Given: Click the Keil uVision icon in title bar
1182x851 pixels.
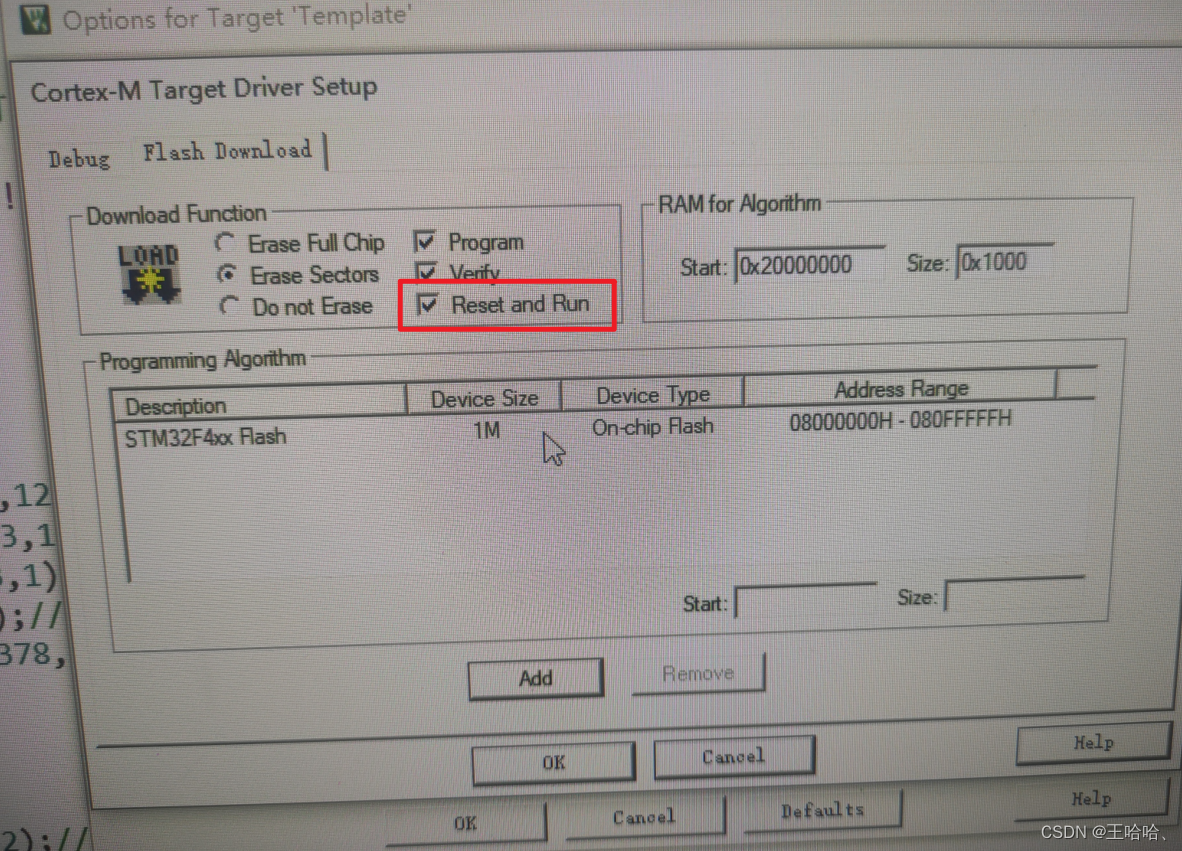Looking at the screenshot, I should 35,18.
